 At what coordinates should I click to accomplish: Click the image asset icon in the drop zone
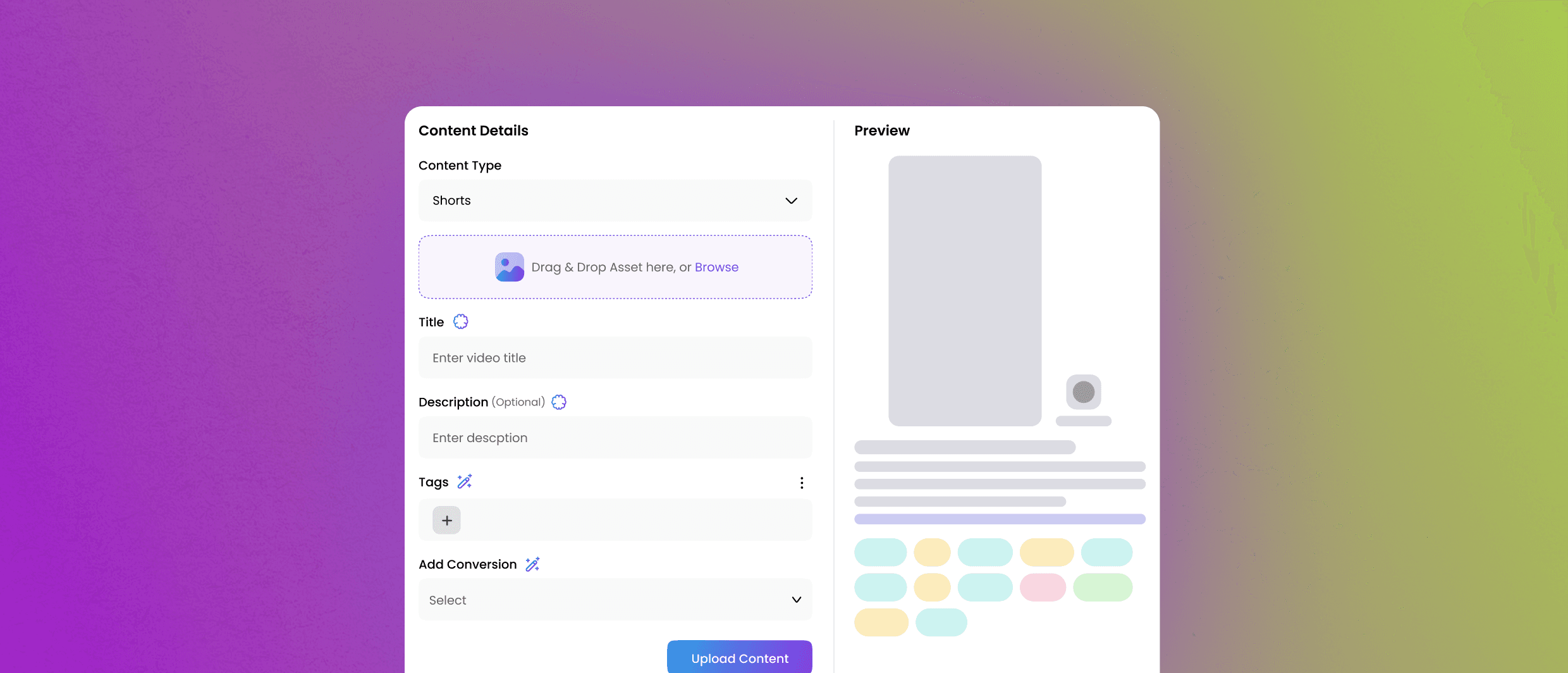point(510,267)
